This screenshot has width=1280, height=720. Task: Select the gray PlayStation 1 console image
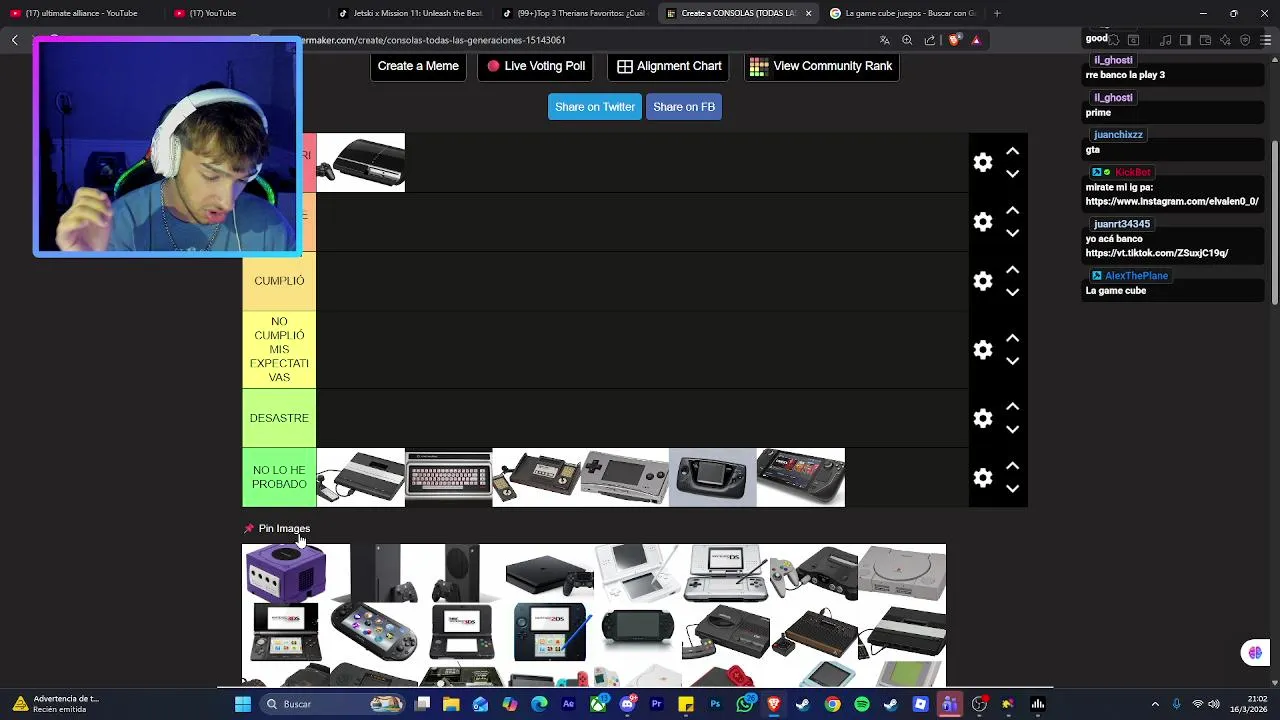pyautogui.click(x=902, y=573)
